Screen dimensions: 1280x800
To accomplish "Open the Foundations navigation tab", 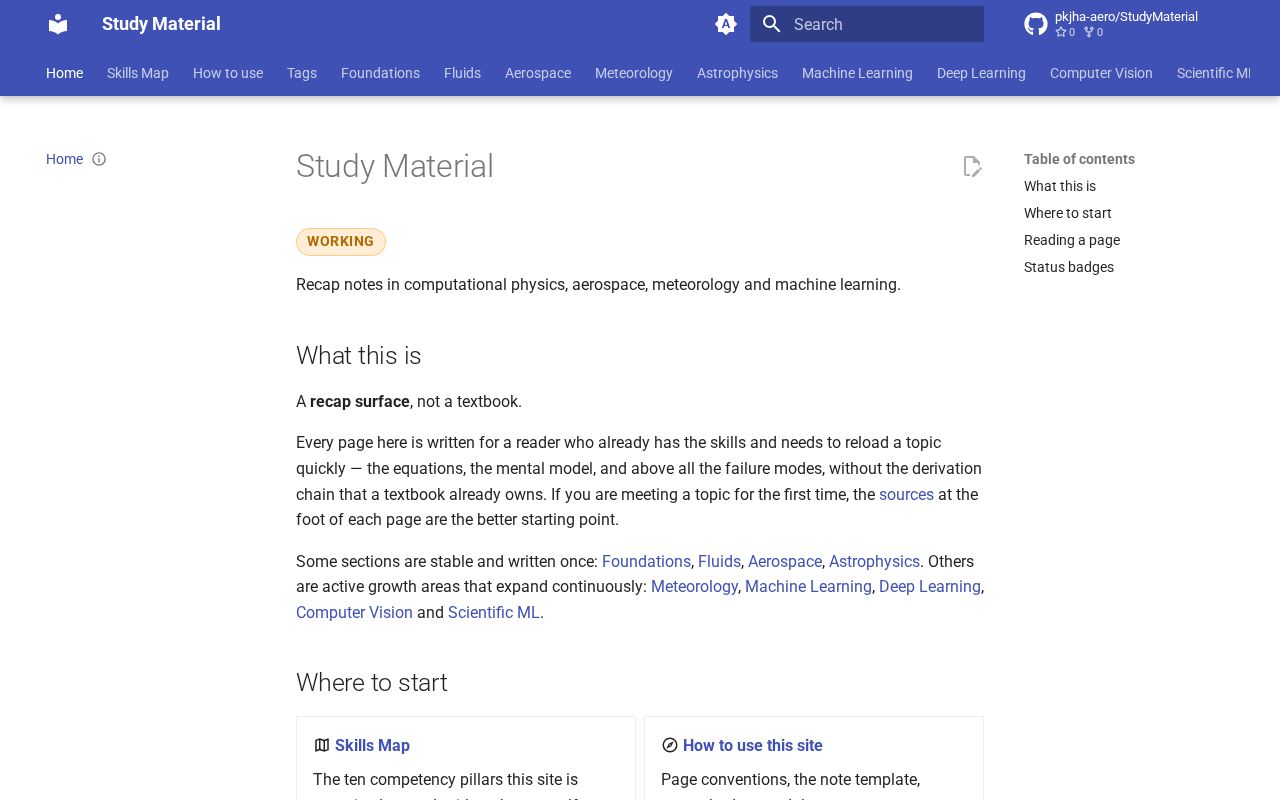I will pos(380,73).
